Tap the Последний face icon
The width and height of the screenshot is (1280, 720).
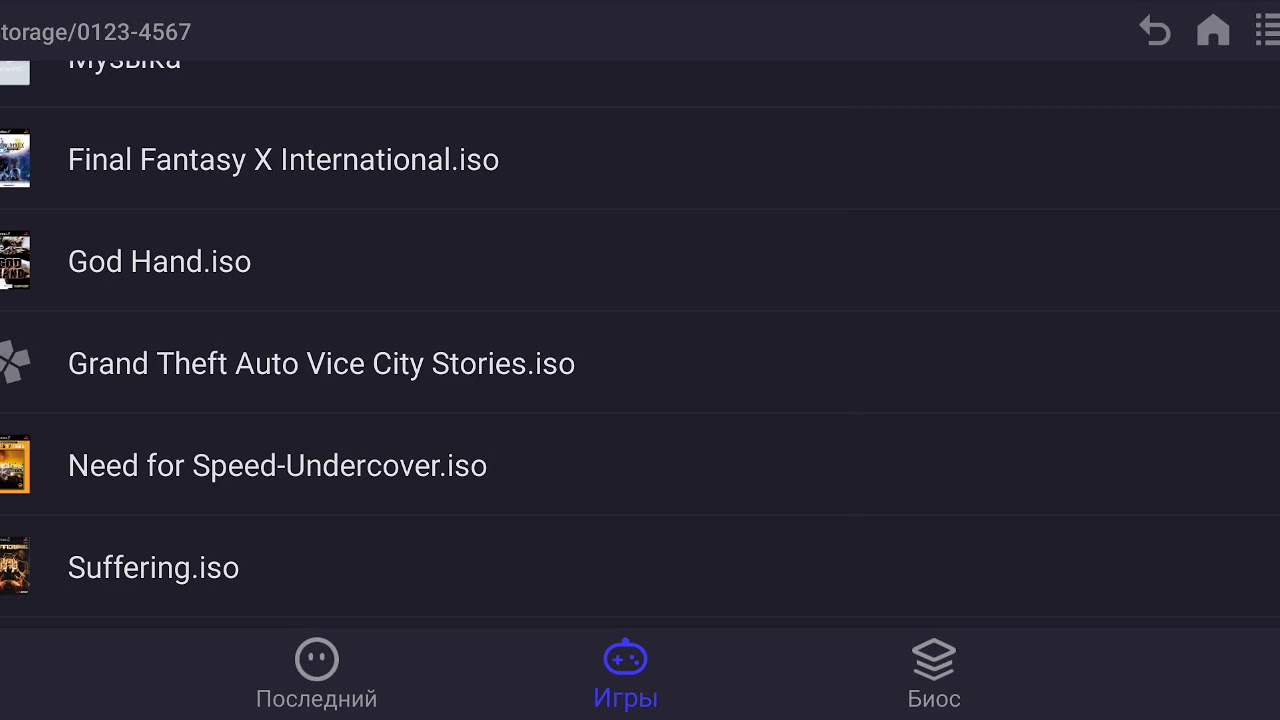pyautogui.click(x=317, y=659)
